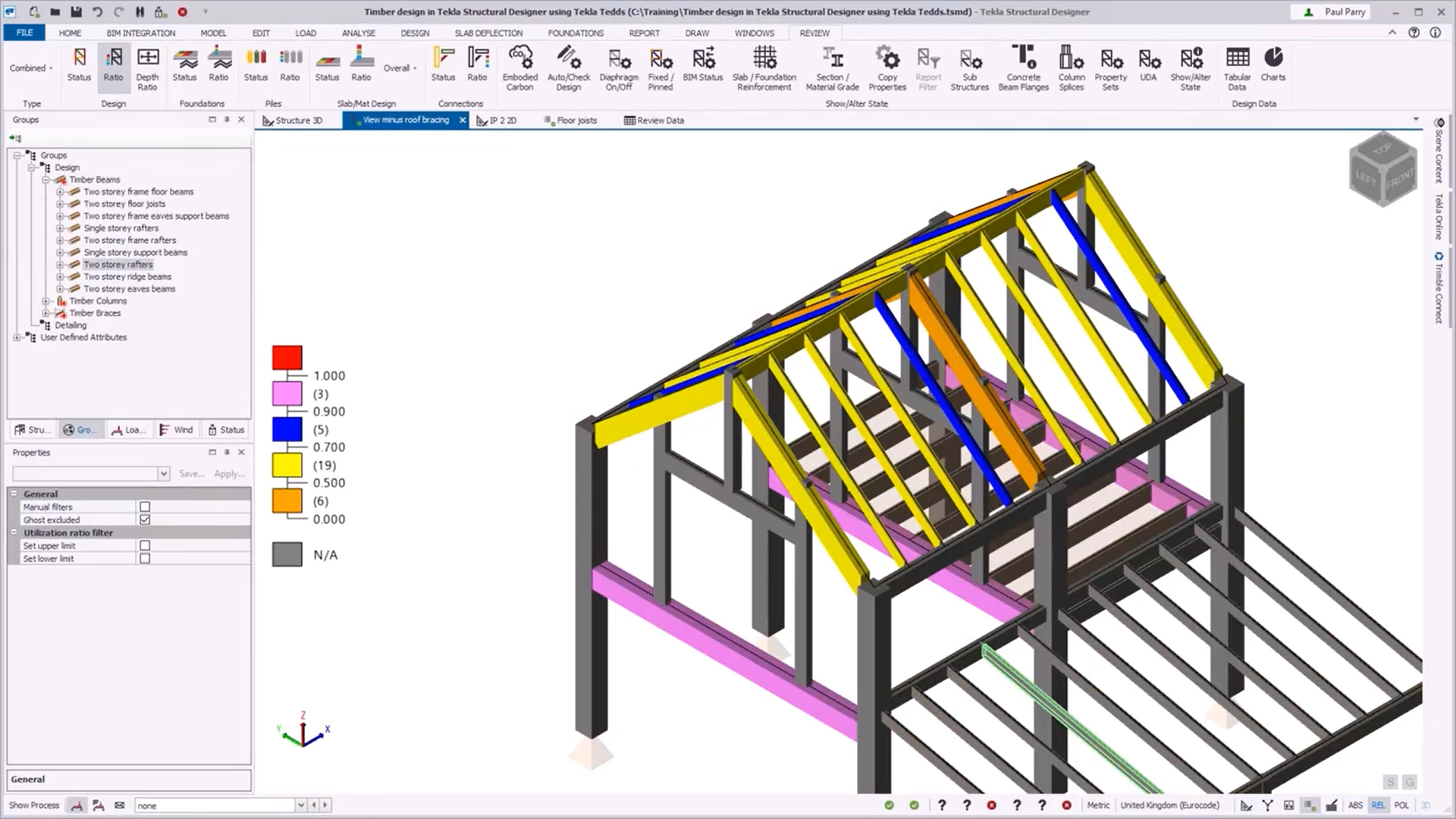
Task: Enable the Set lower limit checkbox
Action: pos(145,558)
